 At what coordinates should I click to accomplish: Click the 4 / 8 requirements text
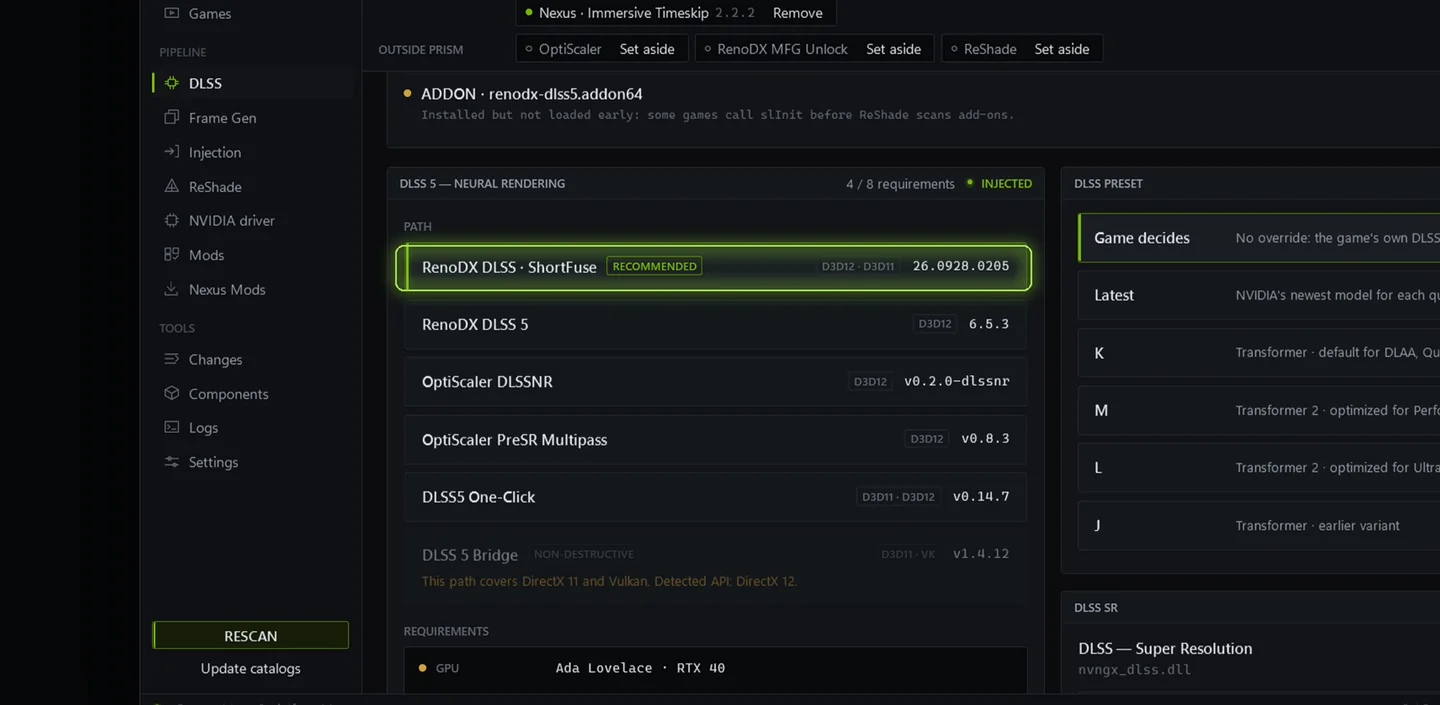[900, 184]
